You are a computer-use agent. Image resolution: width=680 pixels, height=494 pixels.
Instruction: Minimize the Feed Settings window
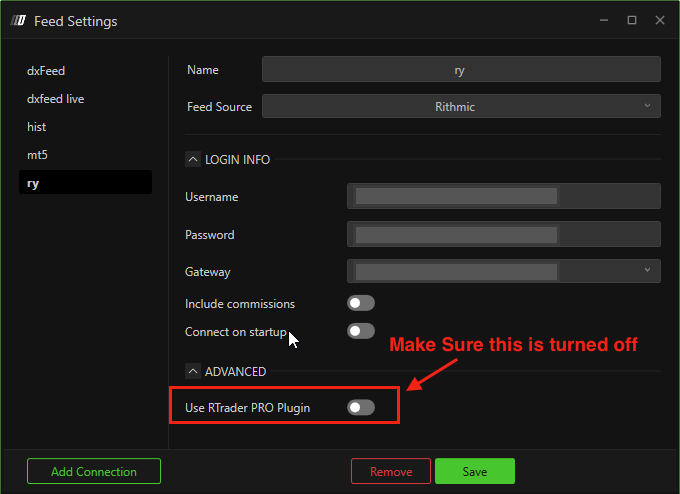pos(604,20)
